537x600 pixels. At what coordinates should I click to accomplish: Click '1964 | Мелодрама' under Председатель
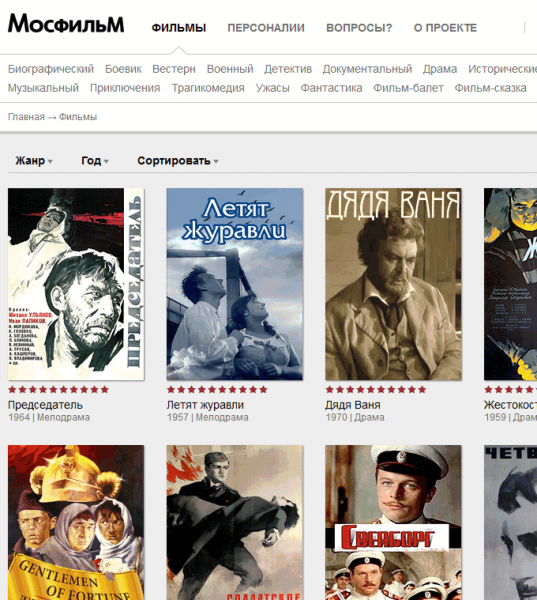click(49, 417)
